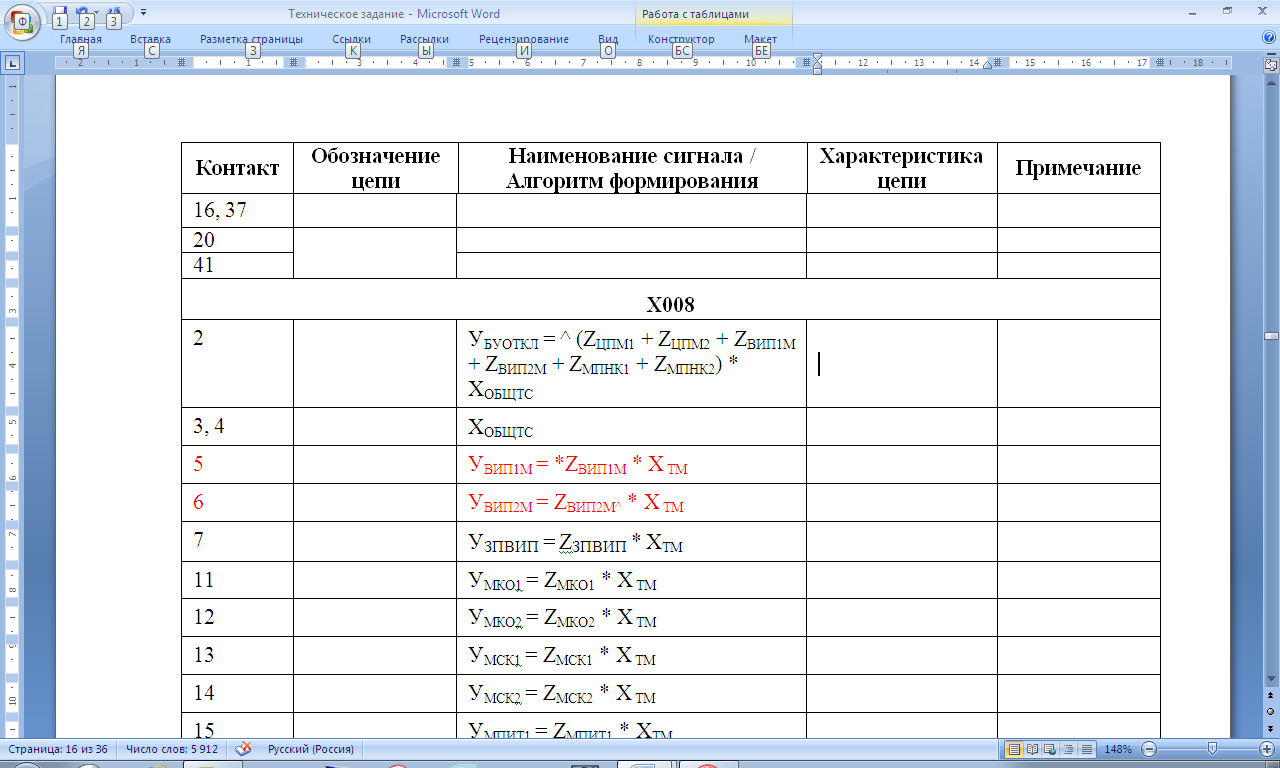Click the red УВИП1М formula cell
Screen dimensions: 1280x768
tap(632, 465)
